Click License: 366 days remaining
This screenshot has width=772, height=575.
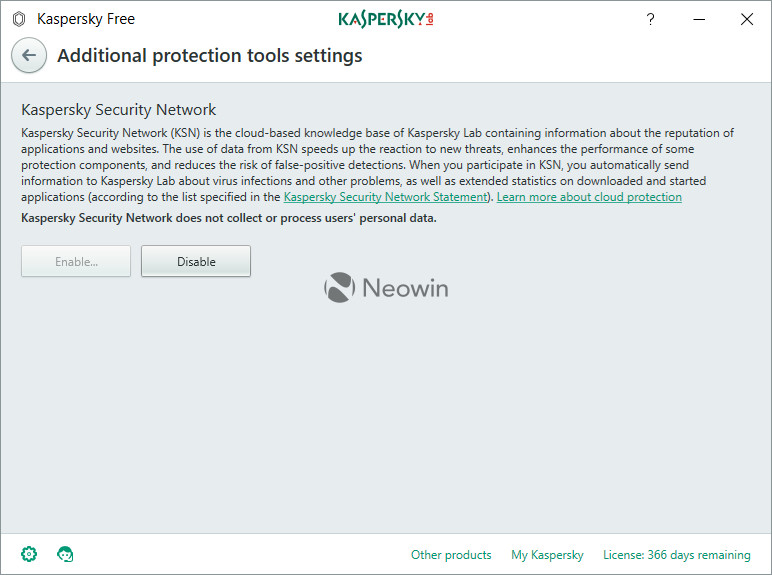(676, 555)
